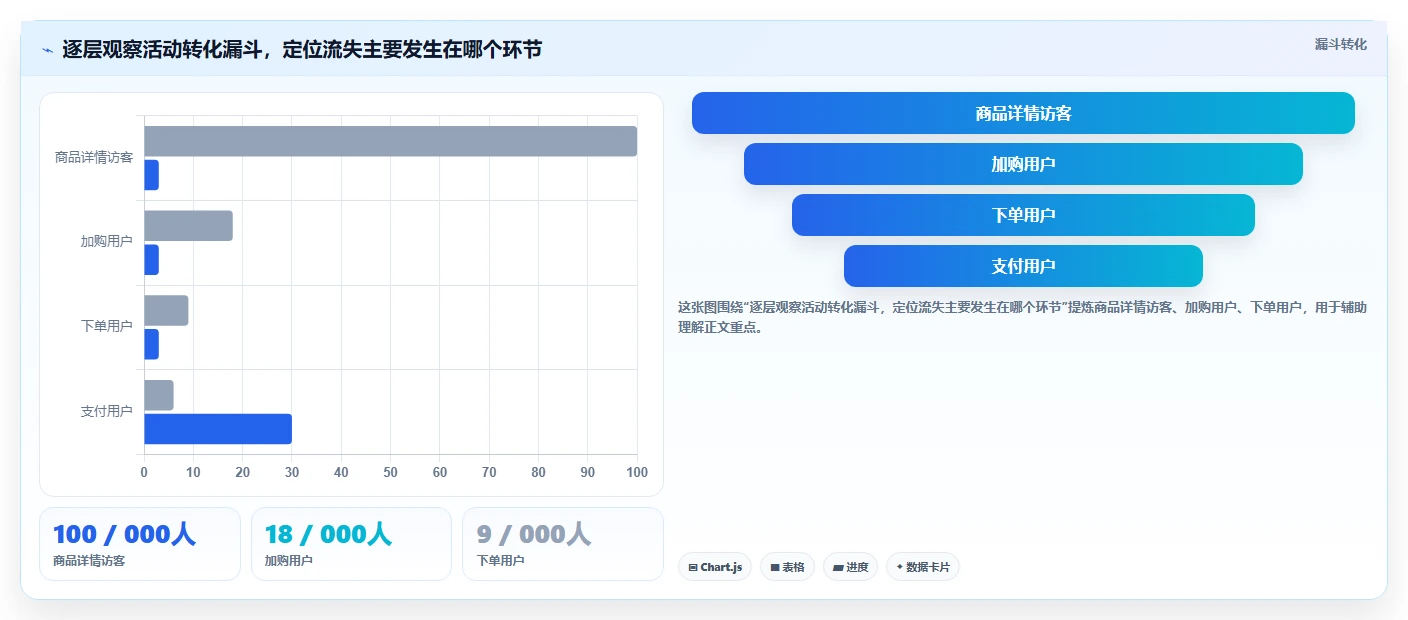This screenshot has width=1408, height=620.
Task: Select the 下单用户 funnel stage bar
Action: click(x=1023, y=215)
